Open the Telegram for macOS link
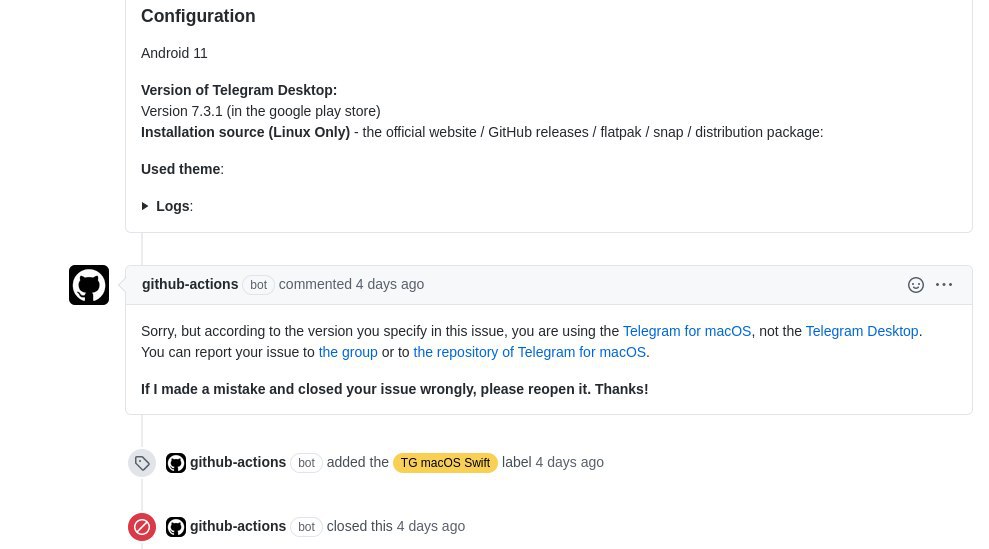The height and width of the screenshot is (549, 989). (687, 331)
